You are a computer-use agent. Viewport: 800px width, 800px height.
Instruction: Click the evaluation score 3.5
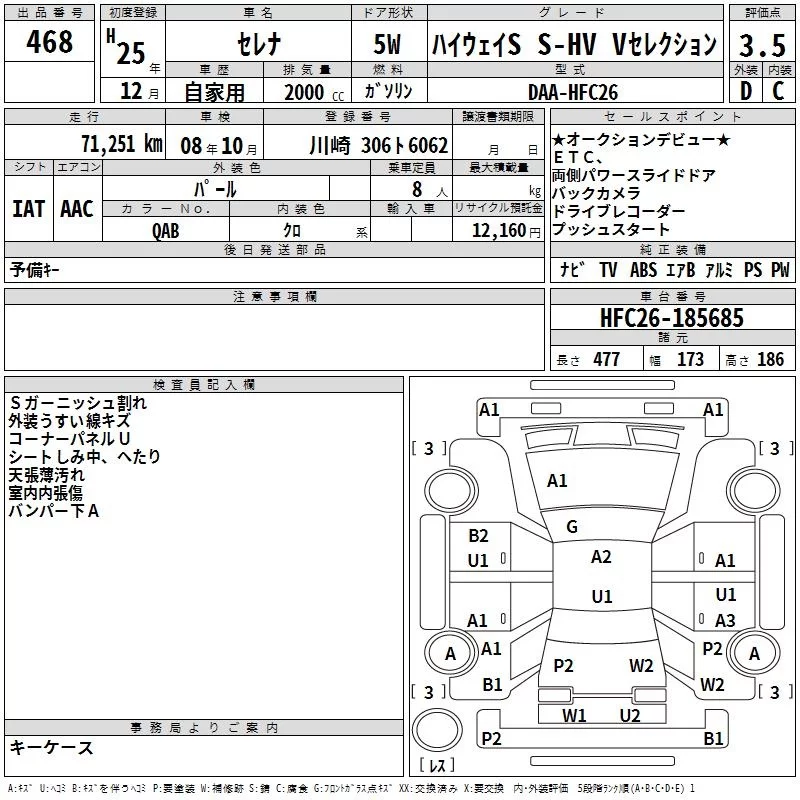point(762,45)
